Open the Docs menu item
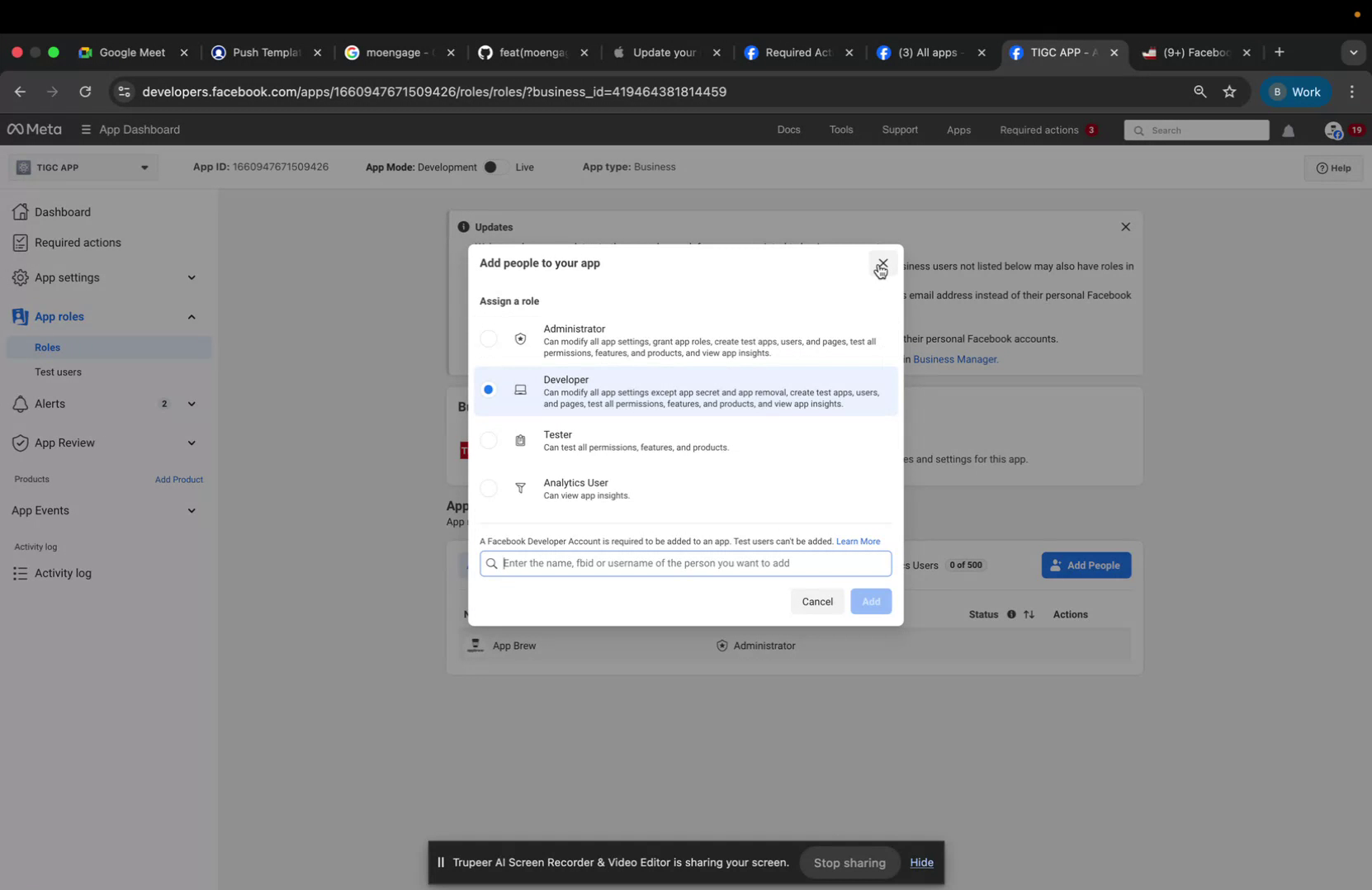The height and width of the screenshot is (890, 1372). pyautogui.click(x=788, y=130)
